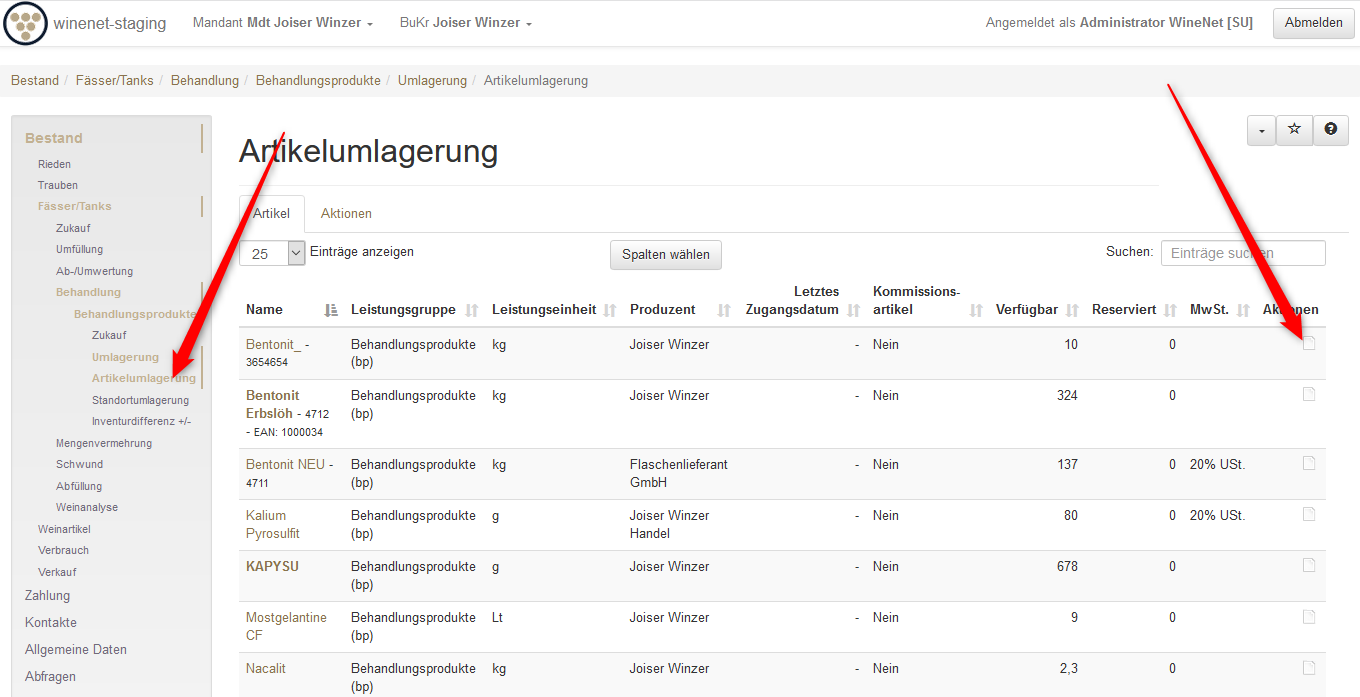This screenshot has width=1360, height=697.
Task: Sort by Produzent column arrows
Action: pos(719,310)
